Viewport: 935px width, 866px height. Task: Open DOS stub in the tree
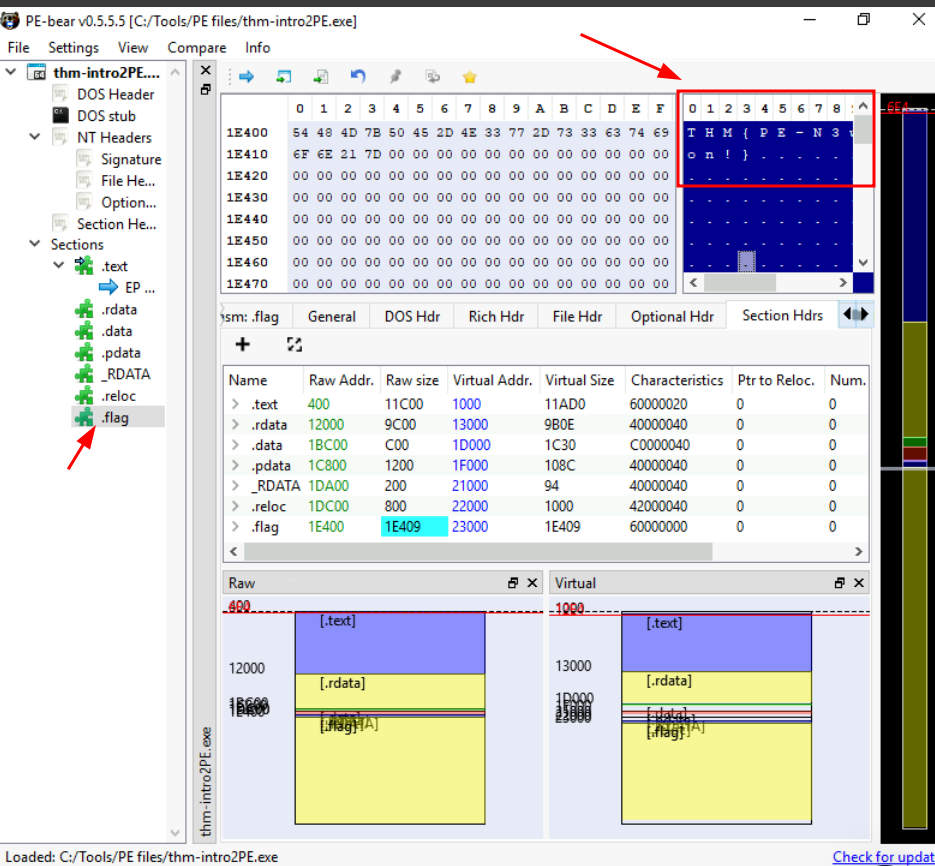[x=106, y=116]
